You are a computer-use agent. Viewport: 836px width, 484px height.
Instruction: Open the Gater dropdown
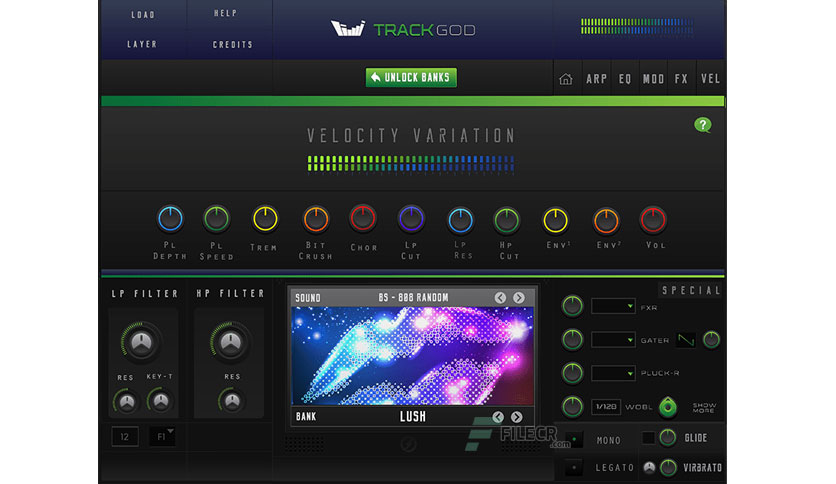[613, 340]
